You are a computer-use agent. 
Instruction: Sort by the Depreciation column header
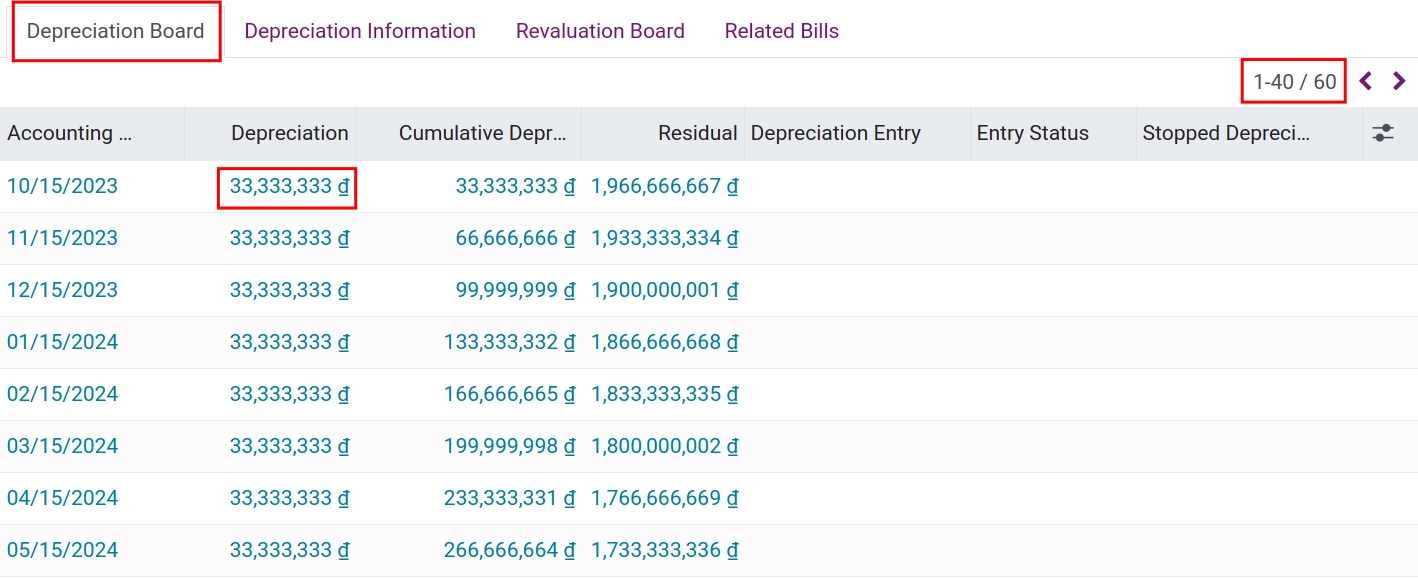coord(289,132)
